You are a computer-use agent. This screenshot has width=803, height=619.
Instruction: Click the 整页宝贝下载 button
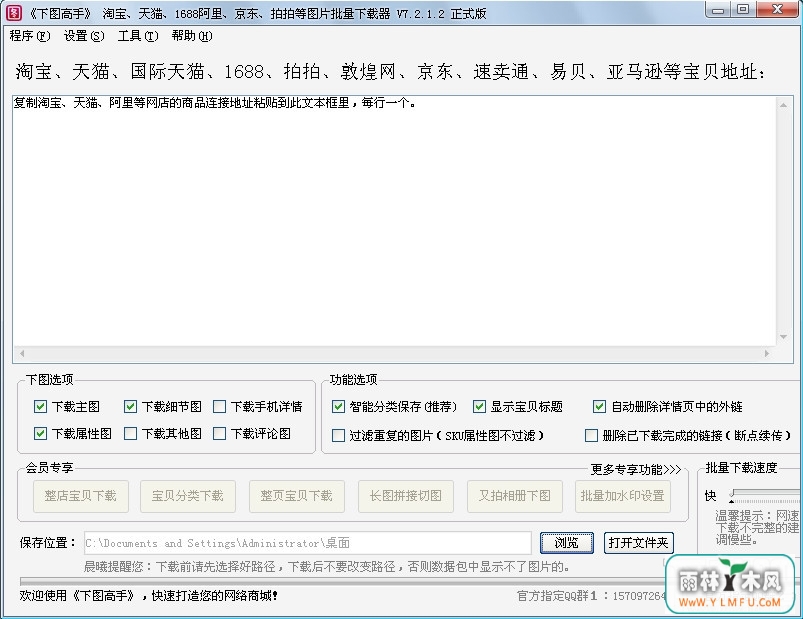coord(297,496)
